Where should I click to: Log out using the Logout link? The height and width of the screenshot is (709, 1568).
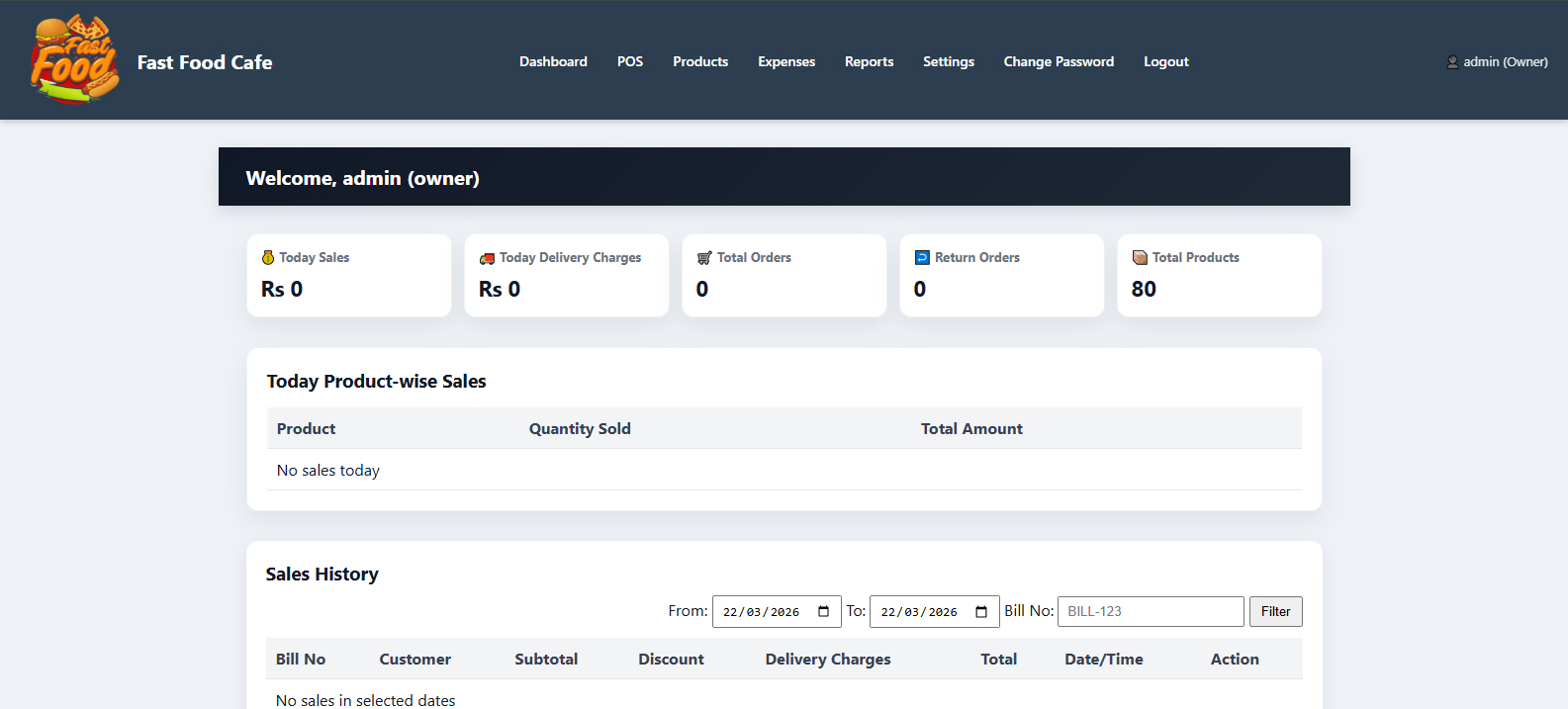tap(1166, 61)
